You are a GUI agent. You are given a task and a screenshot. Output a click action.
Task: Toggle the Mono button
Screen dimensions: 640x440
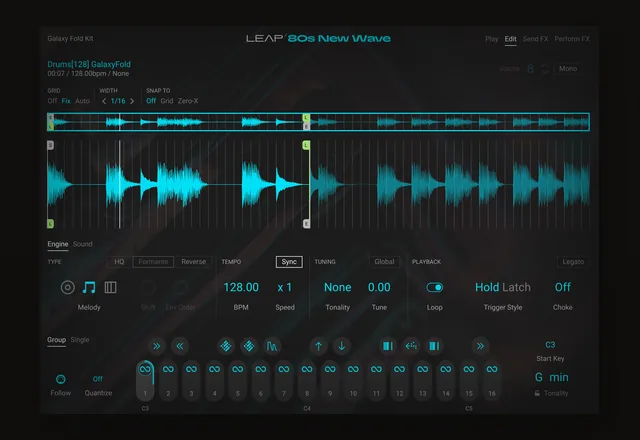tap(568, 69)
